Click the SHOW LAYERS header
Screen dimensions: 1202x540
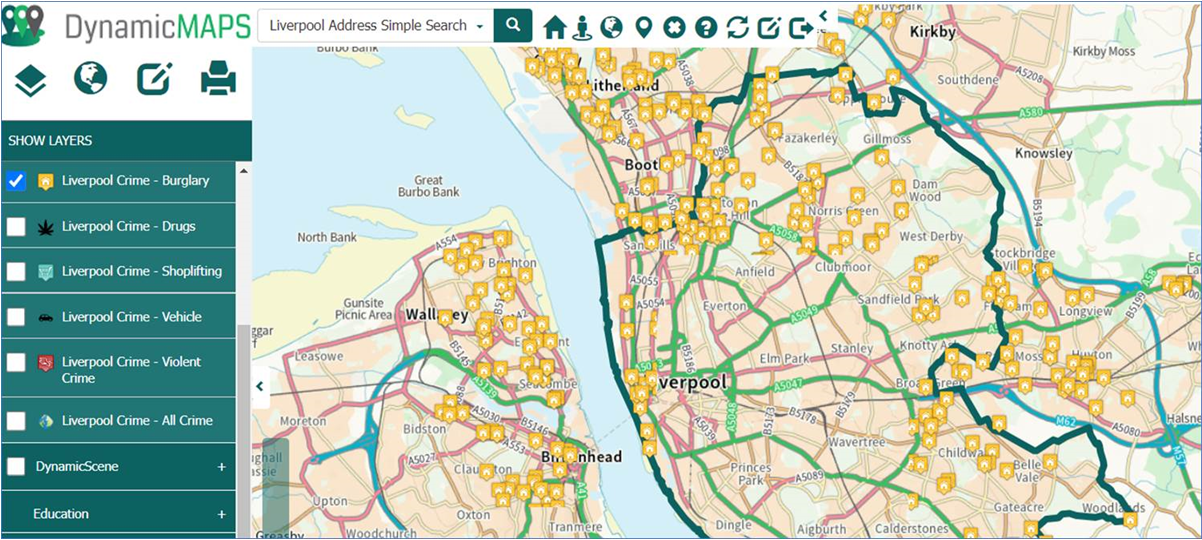126,140
